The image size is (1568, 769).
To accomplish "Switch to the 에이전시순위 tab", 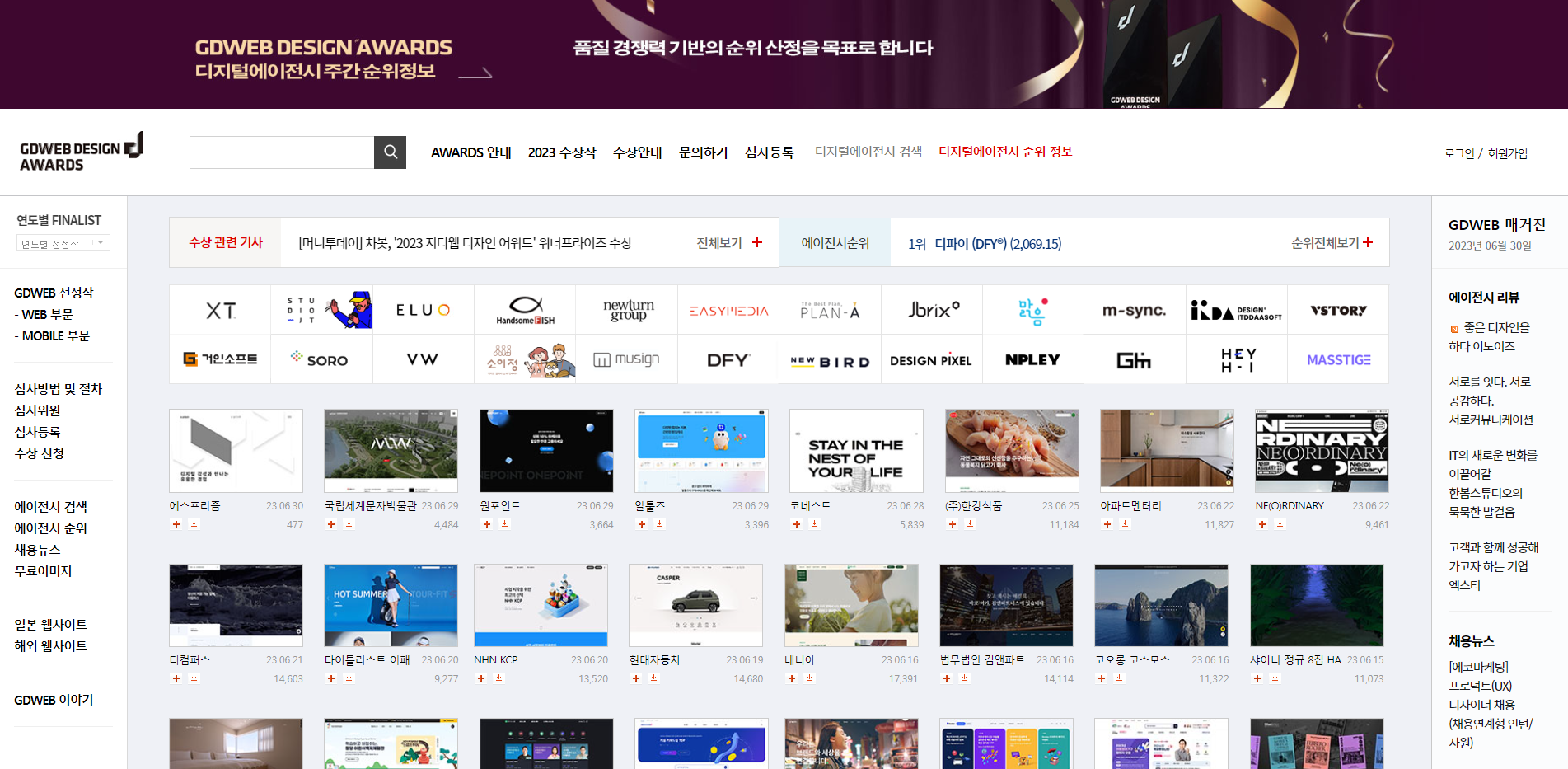I will pos(834,241).
